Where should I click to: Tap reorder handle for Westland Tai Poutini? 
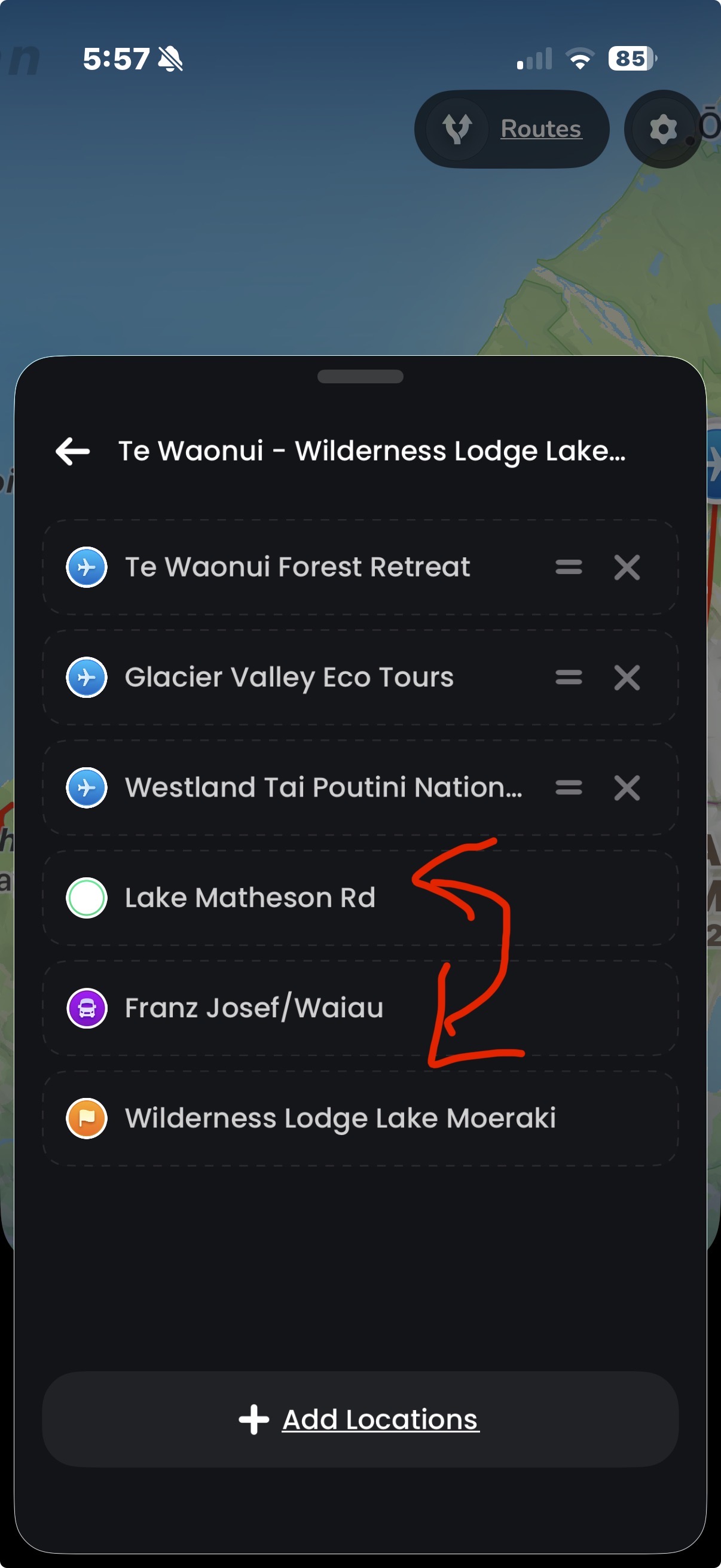[569, 788]
